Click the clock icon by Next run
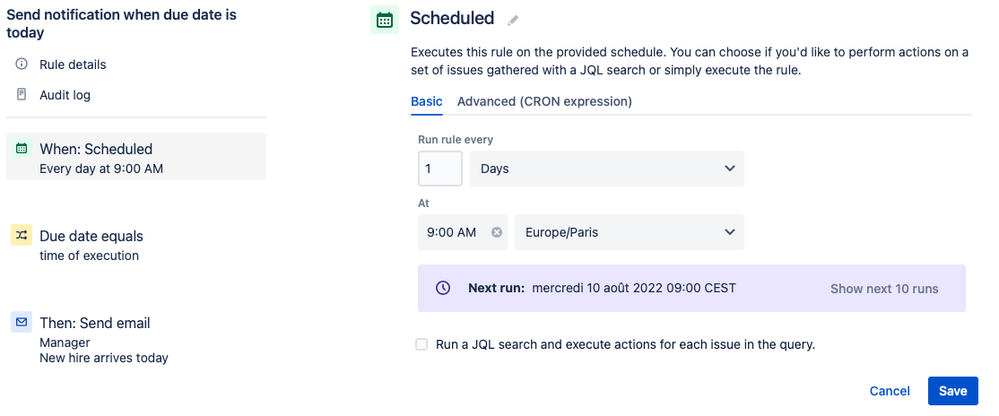 click(x=443, y=288)
